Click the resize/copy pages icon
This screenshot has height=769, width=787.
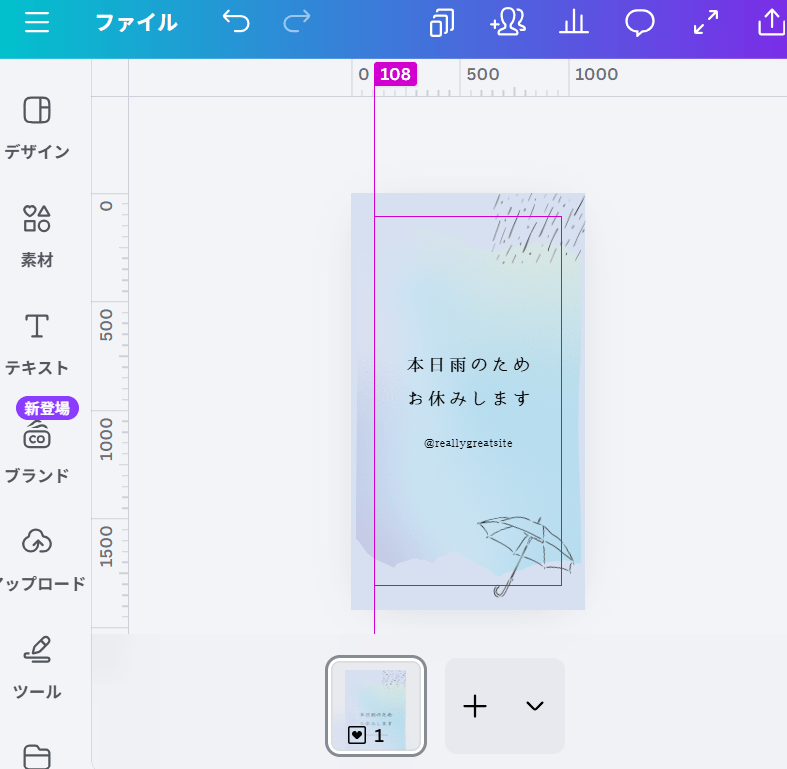pos(442,23)
